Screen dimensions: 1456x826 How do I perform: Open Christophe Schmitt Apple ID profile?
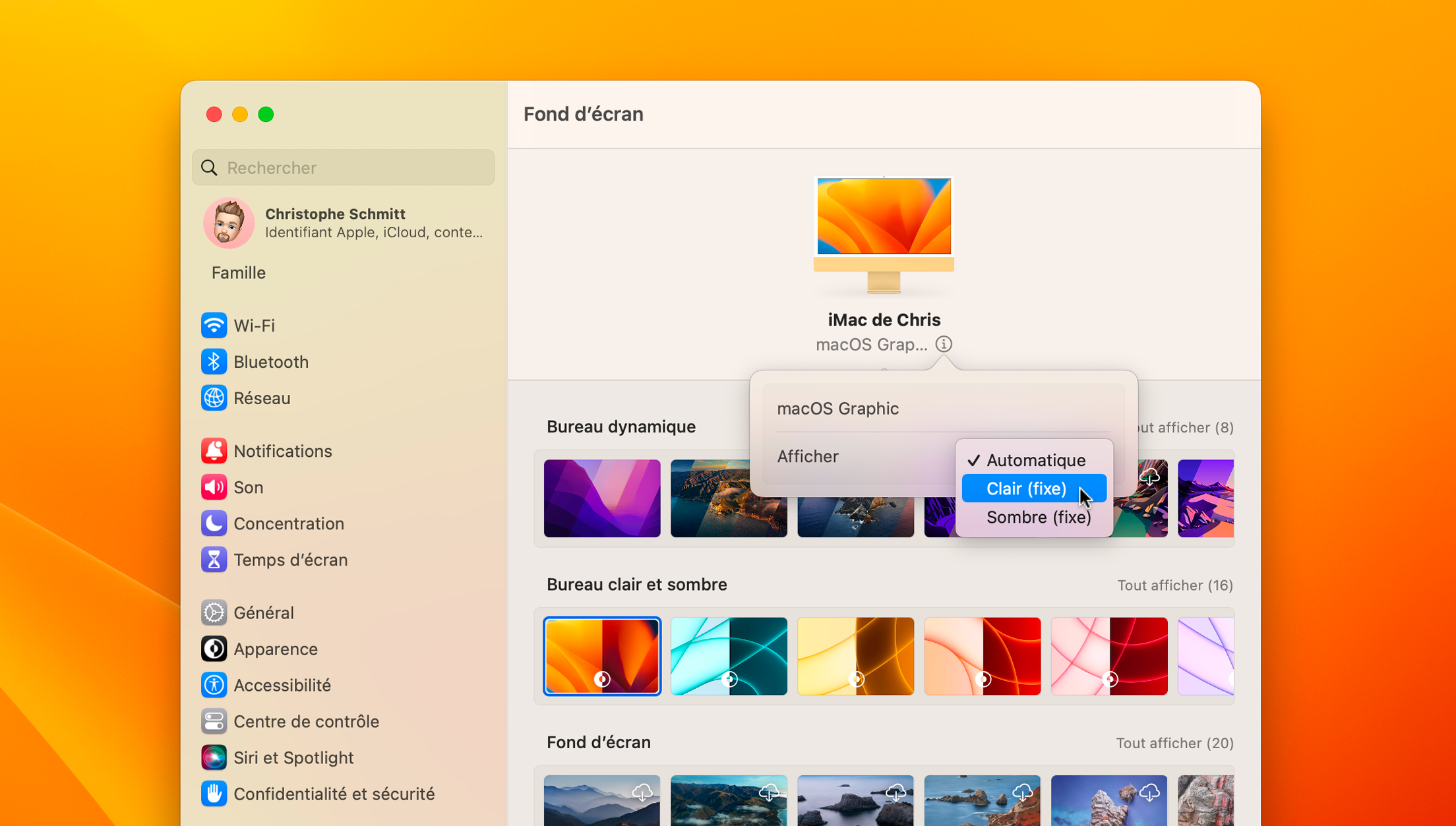click(x=344, y=223)
